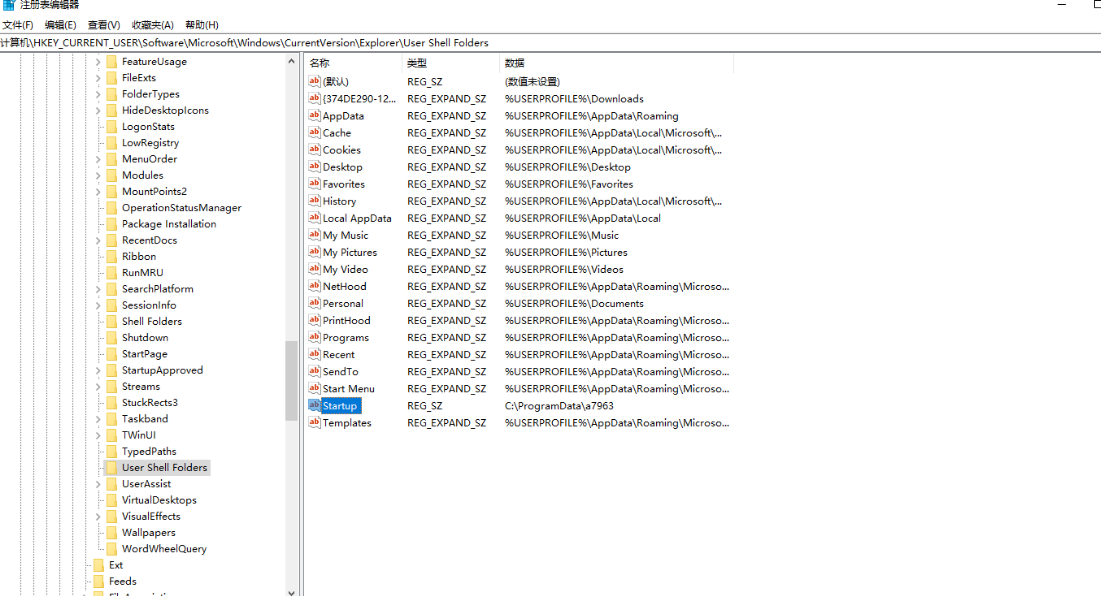Click the registry path address bar
Viewport: 1101px width, 596px height.
tap(550, 43)
